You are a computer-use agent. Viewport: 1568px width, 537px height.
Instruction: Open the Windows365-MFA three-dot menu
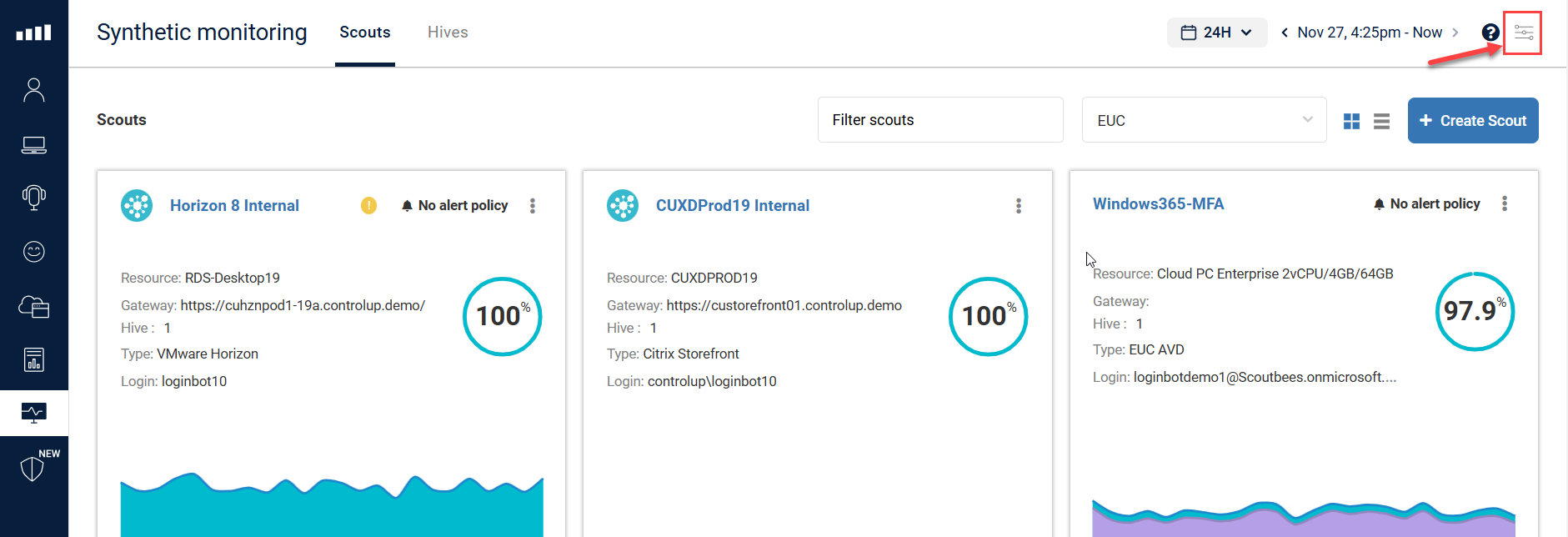[1505, 203]
